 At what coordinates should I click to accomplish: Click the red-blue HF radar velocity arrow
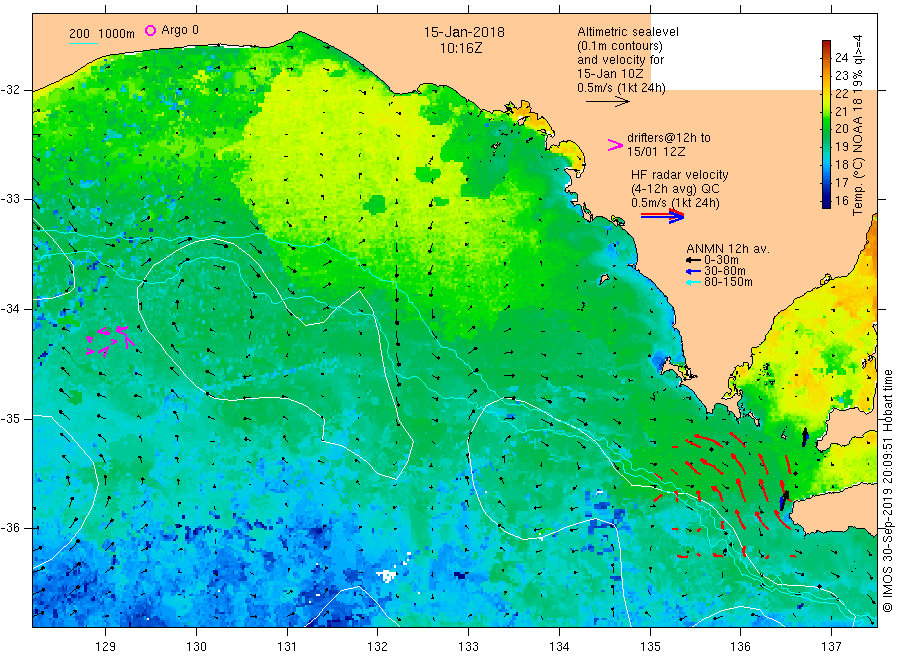662,216
